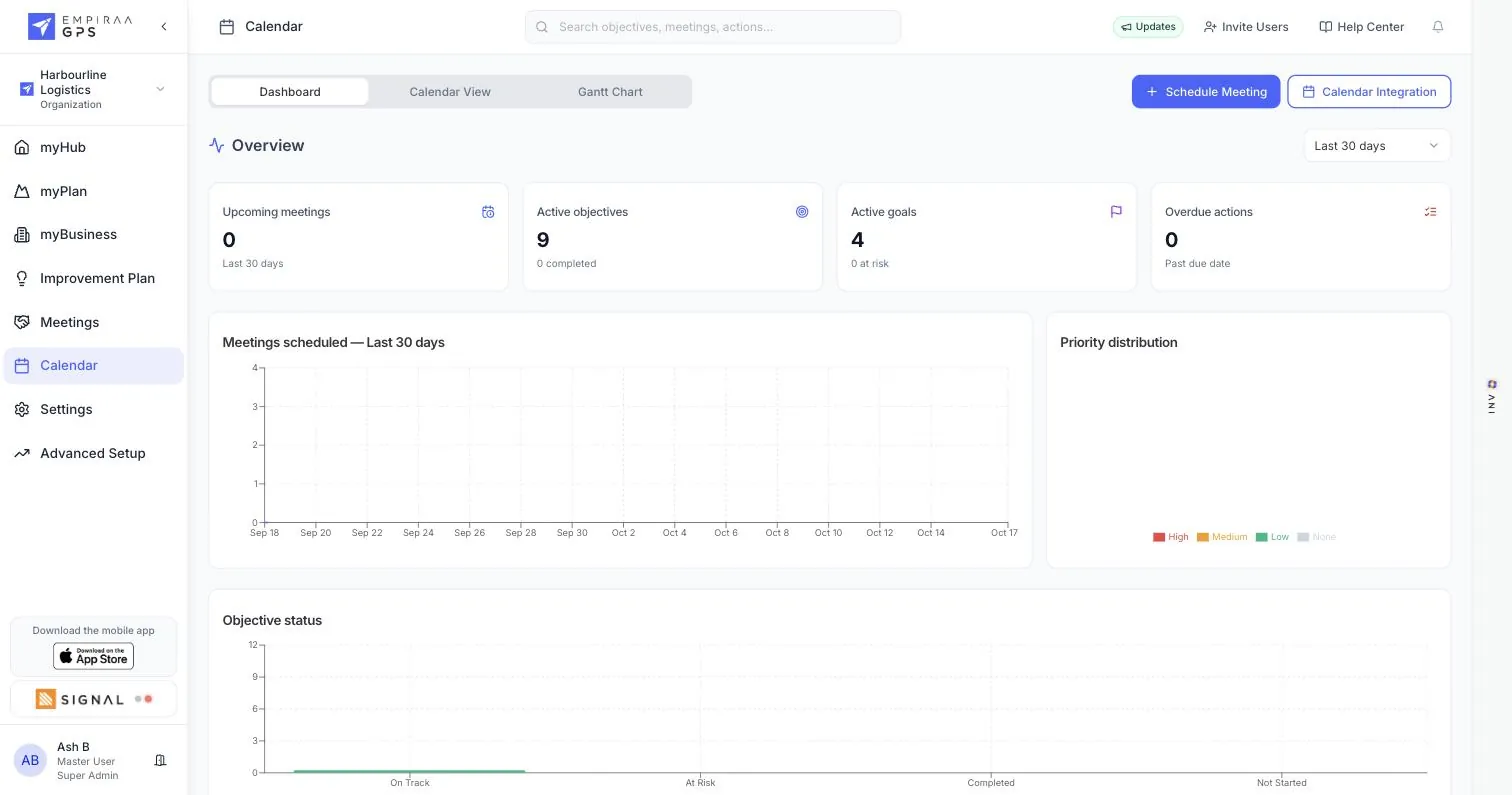This screenshot has height=795, width=1512.
Task: Click Schedule Meeting button
Action: pyautogui.click(x=1206, y=91)
